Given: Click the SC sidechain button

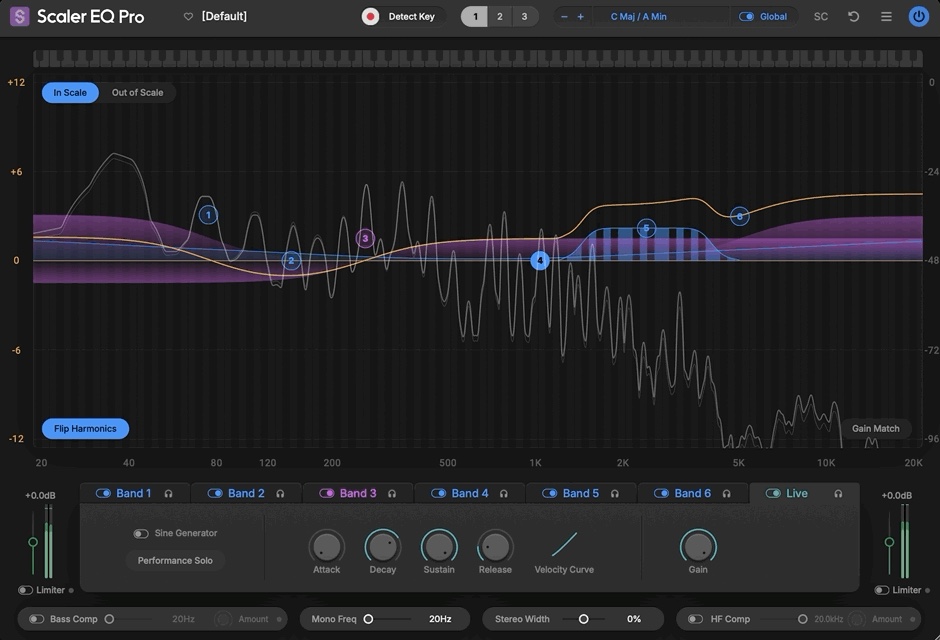Looking at the screenshot, I should coord(821,17).
